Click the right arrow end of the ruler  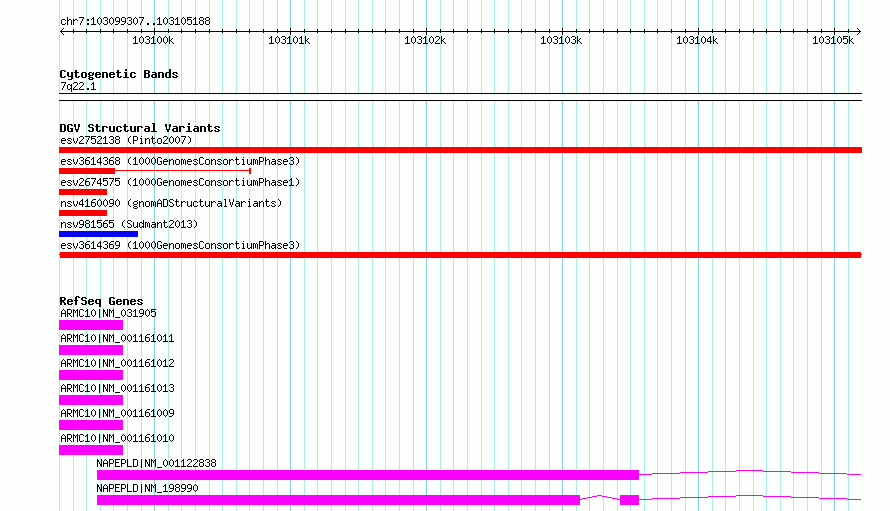coord(859,31)
